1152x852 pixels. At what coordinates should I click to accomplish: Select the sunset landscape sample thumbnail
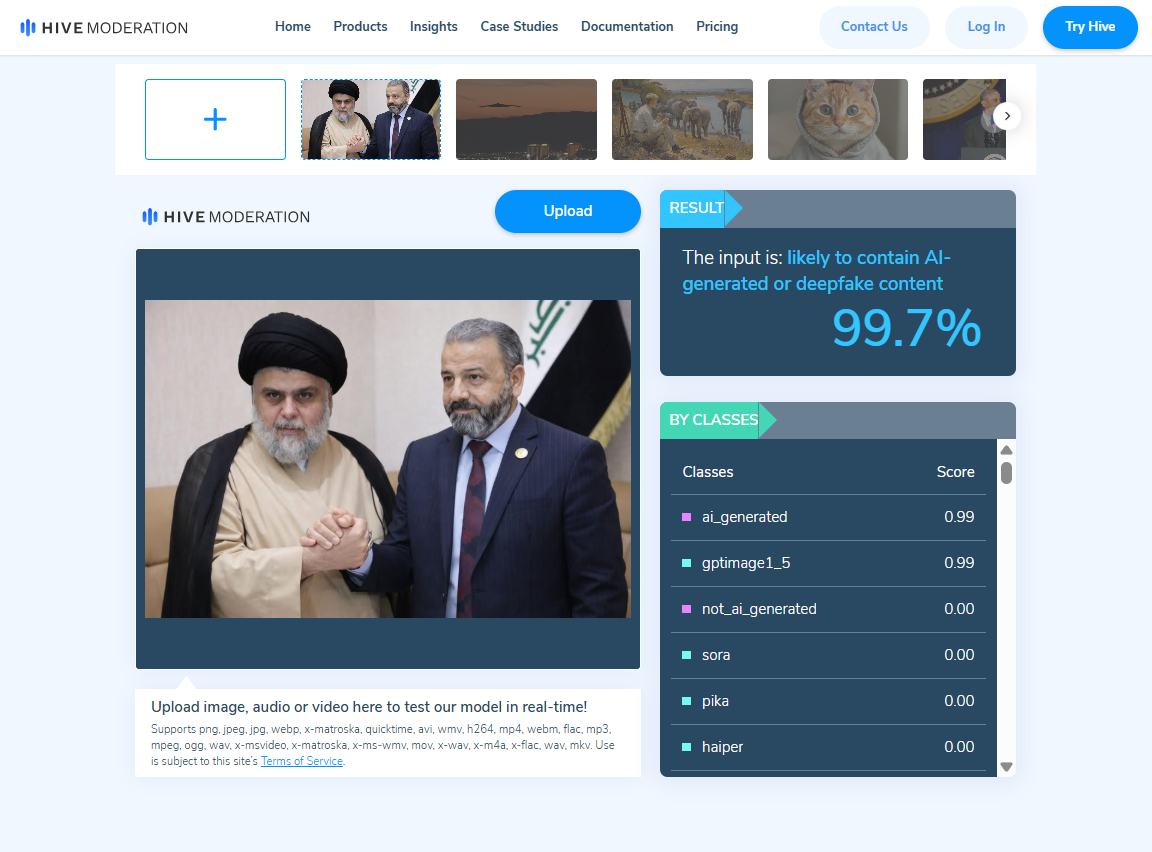click(x=527, y=119)
